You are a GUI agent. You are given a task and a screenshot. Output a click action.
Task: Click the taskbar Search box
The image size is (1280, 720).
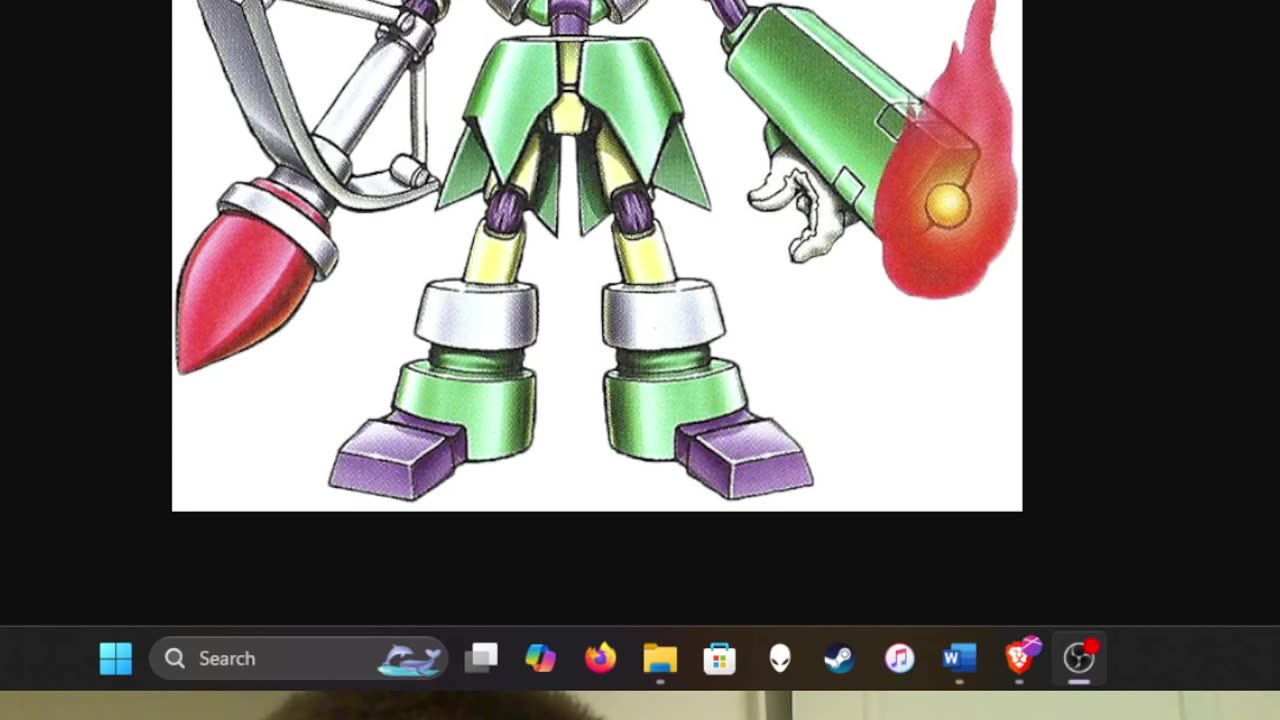tap(298, 658)
